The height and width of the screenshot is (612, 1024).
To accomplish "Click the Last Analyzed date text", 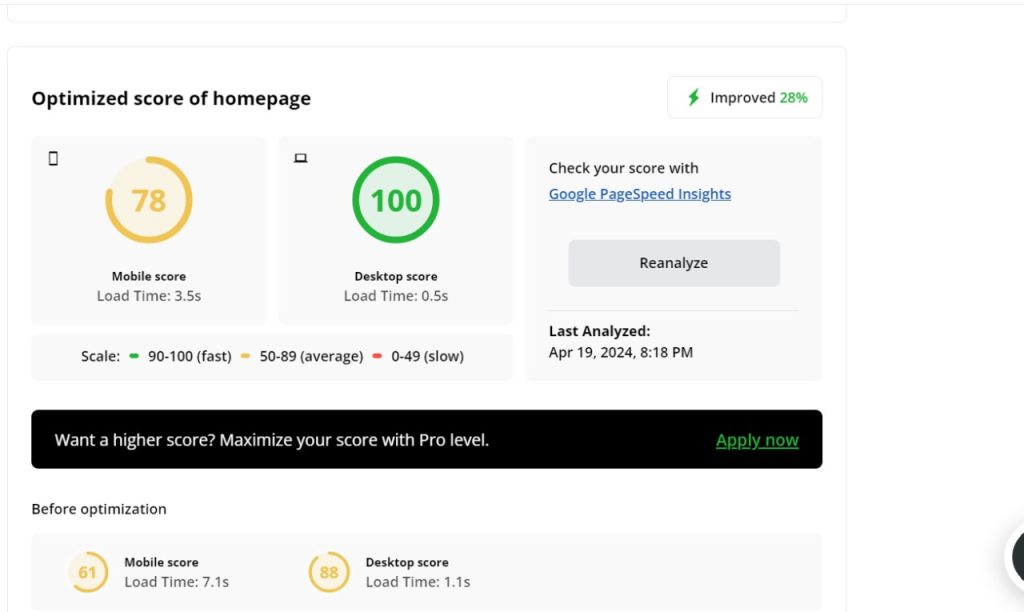I will [x=621, y=353].
